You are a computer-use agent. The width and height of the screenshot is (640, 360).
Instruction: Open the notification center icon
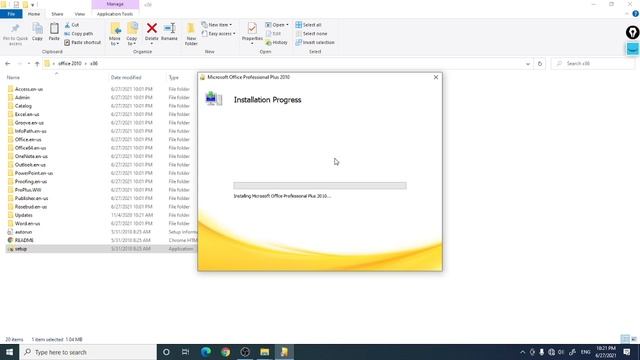[627, 352]
